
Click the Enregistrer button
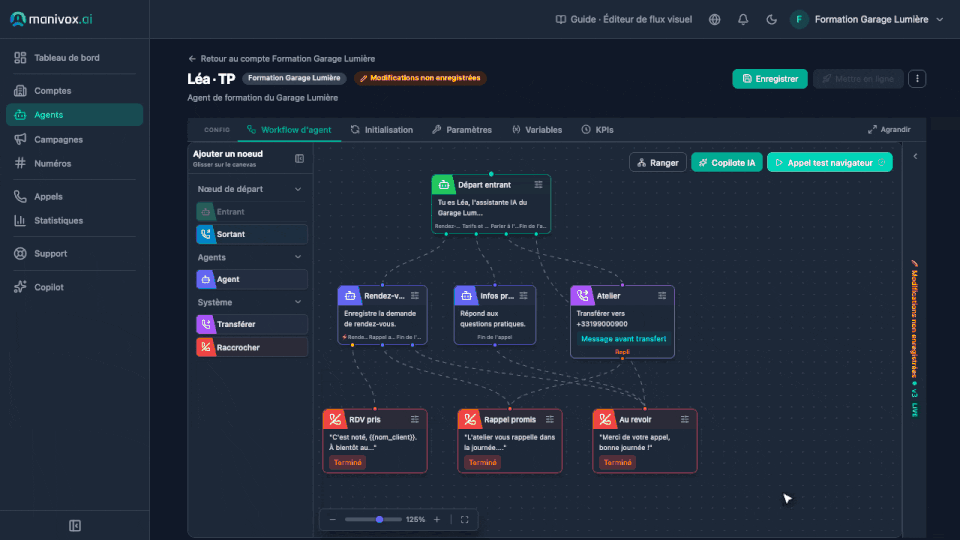pyautogui.click(x=770, y=78)
